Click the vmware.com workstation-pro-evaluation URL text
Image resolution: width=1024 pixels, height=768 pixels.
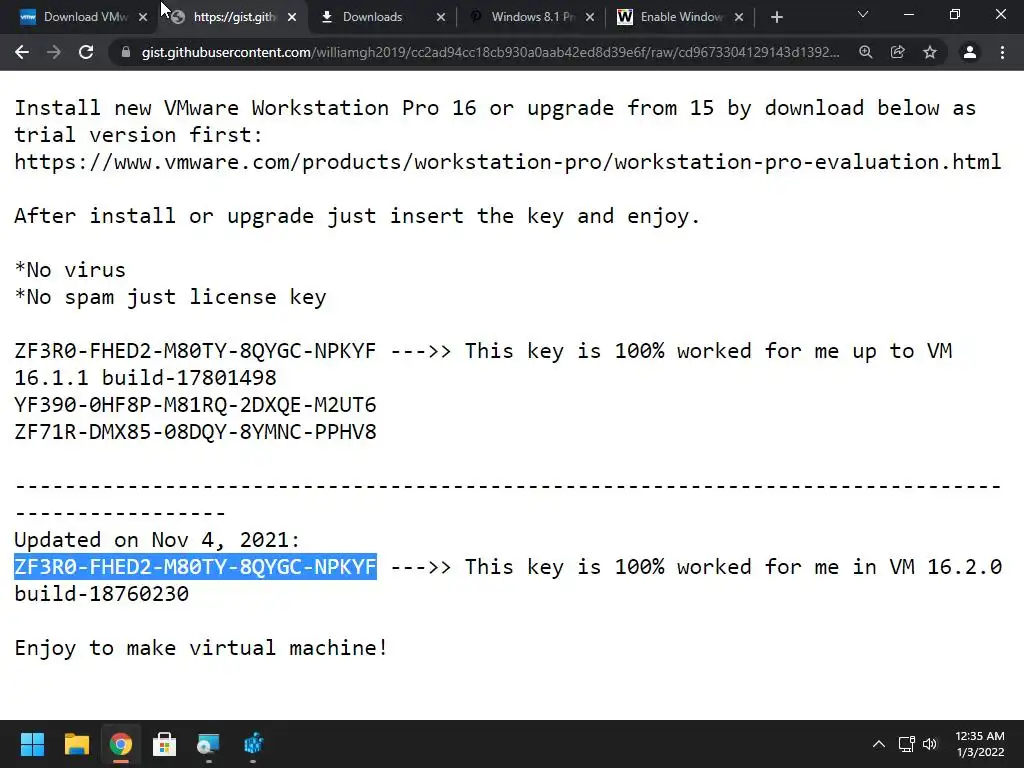click(507, 162)
